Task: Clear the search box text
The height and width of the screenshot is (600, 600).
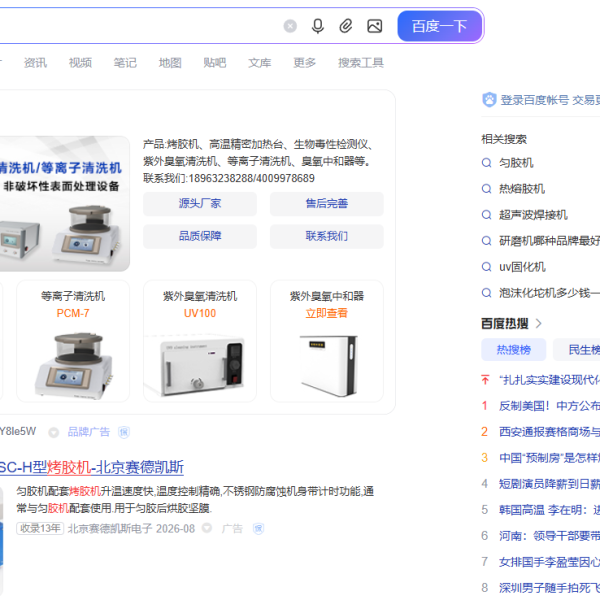Action: click(x=290, y=26)
